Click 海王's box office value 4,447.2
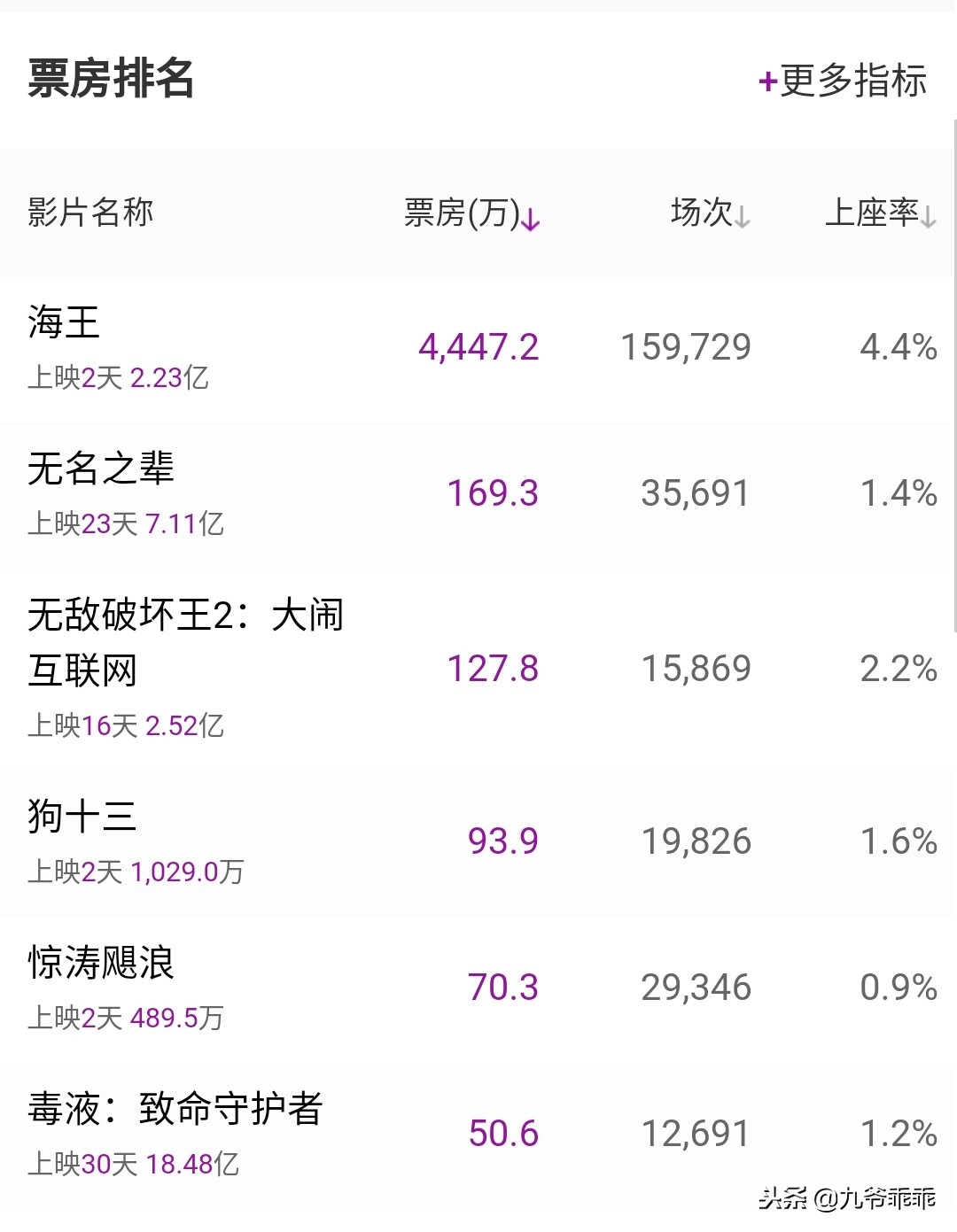 point(478,347)
